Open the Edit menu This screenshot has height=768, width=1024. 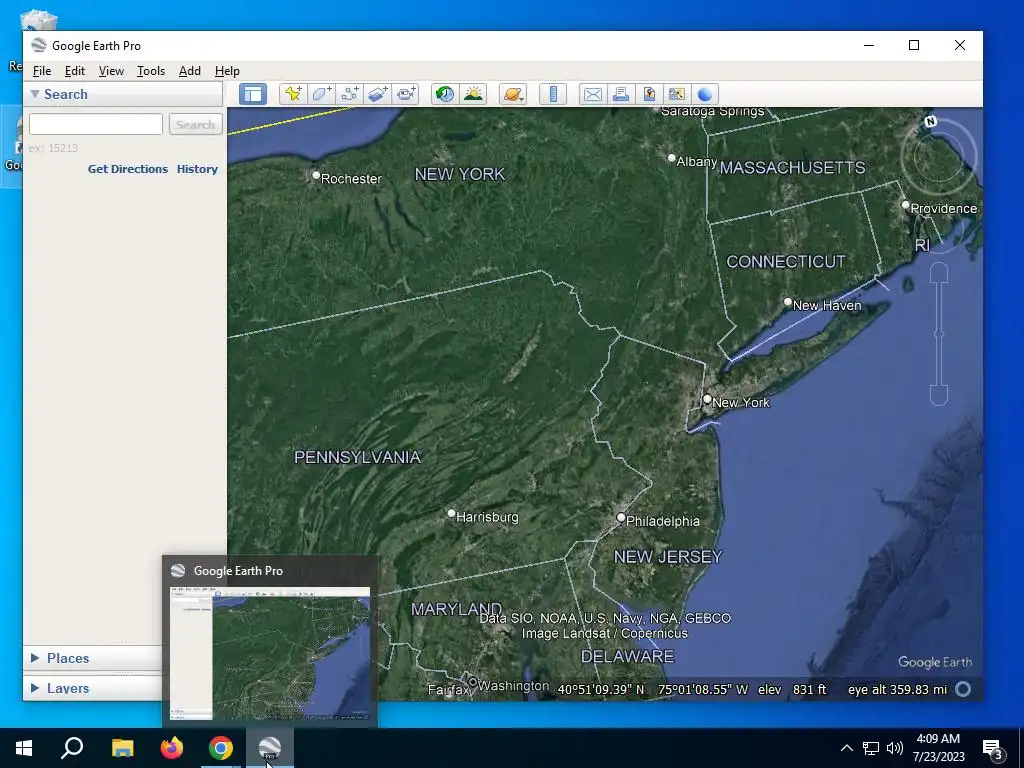74,71
